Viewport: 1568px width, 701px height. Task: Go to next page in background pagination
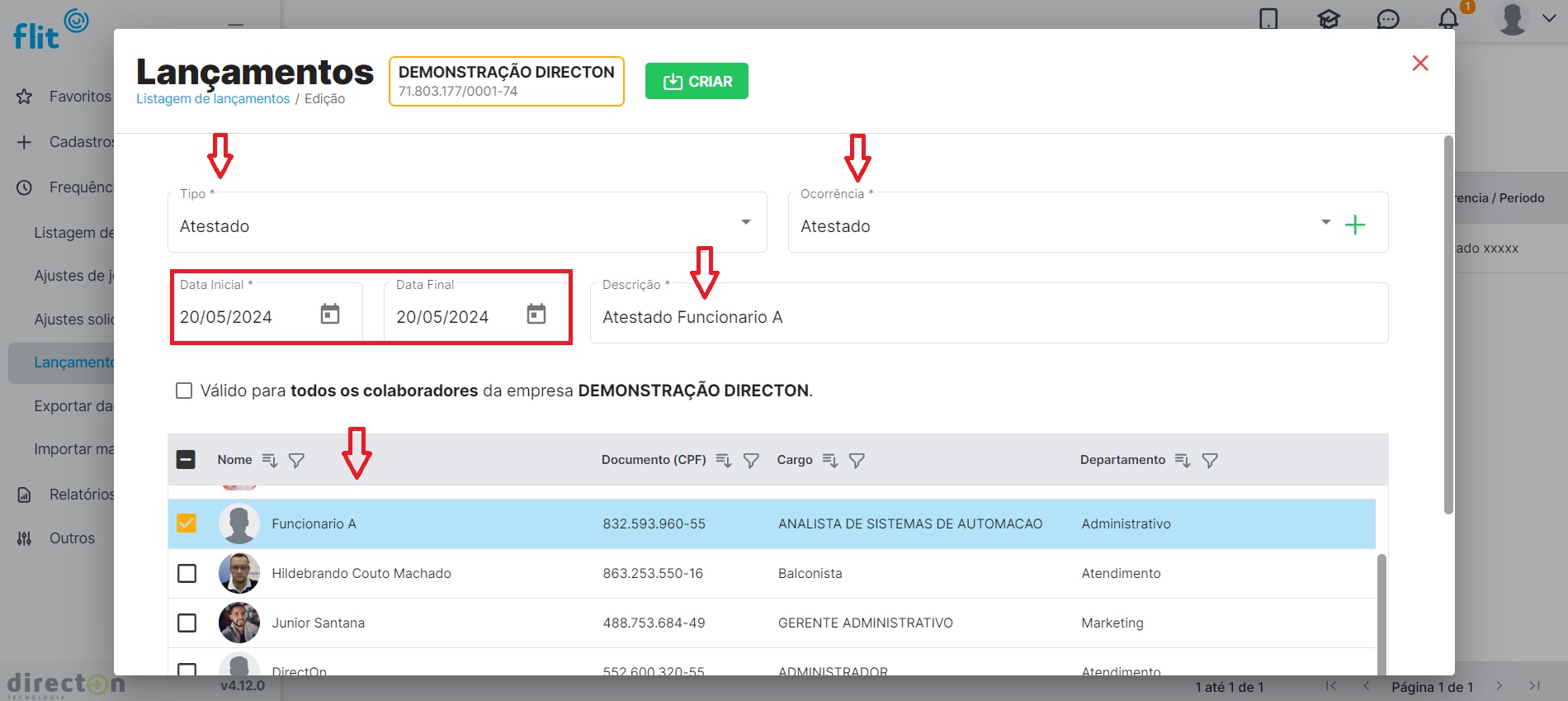tap(1499, 686)
